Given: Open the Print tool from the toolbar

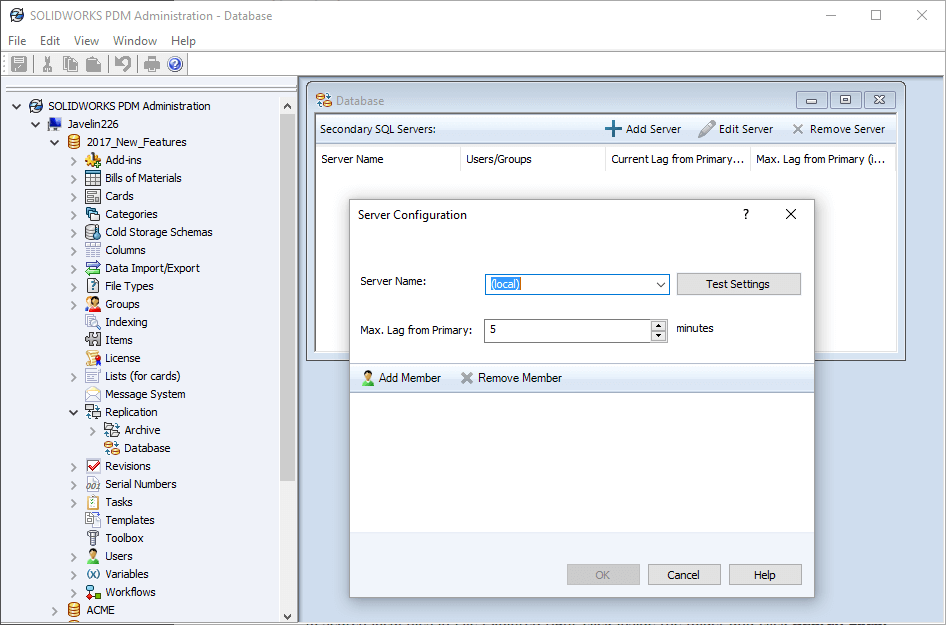Looking at the screenshot, I should [150, 62].
